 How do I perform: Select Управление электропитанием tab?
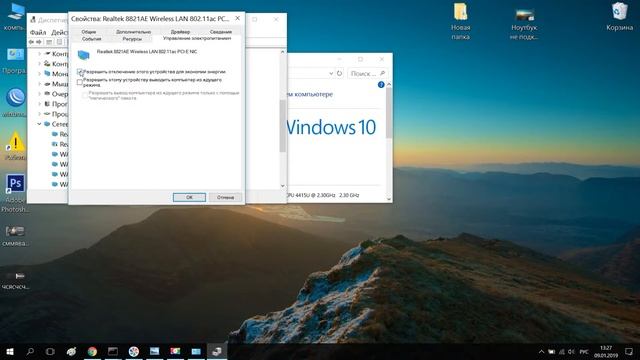[197, 38]
